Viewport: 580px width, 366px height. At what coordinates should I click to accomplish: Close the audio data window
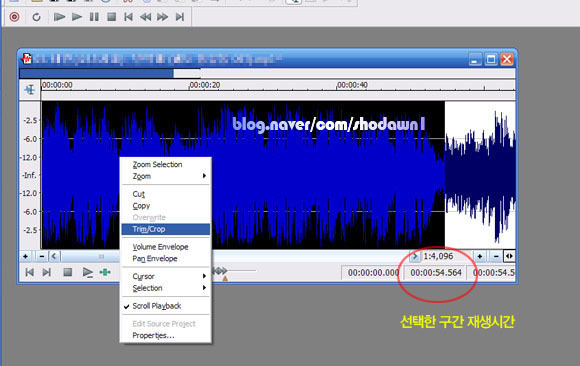pos(507,59)
